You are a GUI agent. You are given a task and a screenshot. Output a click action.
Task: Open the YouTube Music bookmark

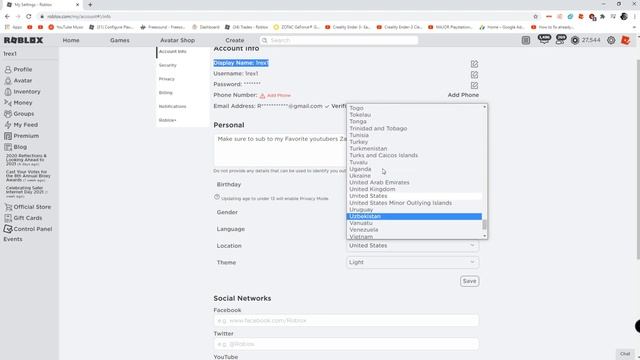[x=66, y=27]
